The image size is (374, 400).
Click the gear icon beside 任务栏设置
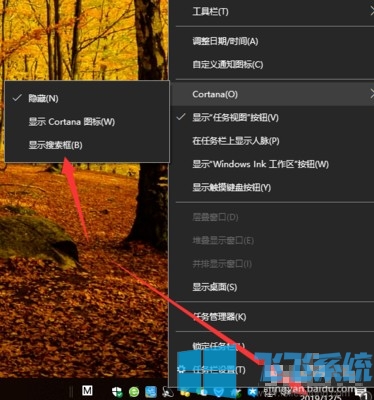click(x=181, y=369)
